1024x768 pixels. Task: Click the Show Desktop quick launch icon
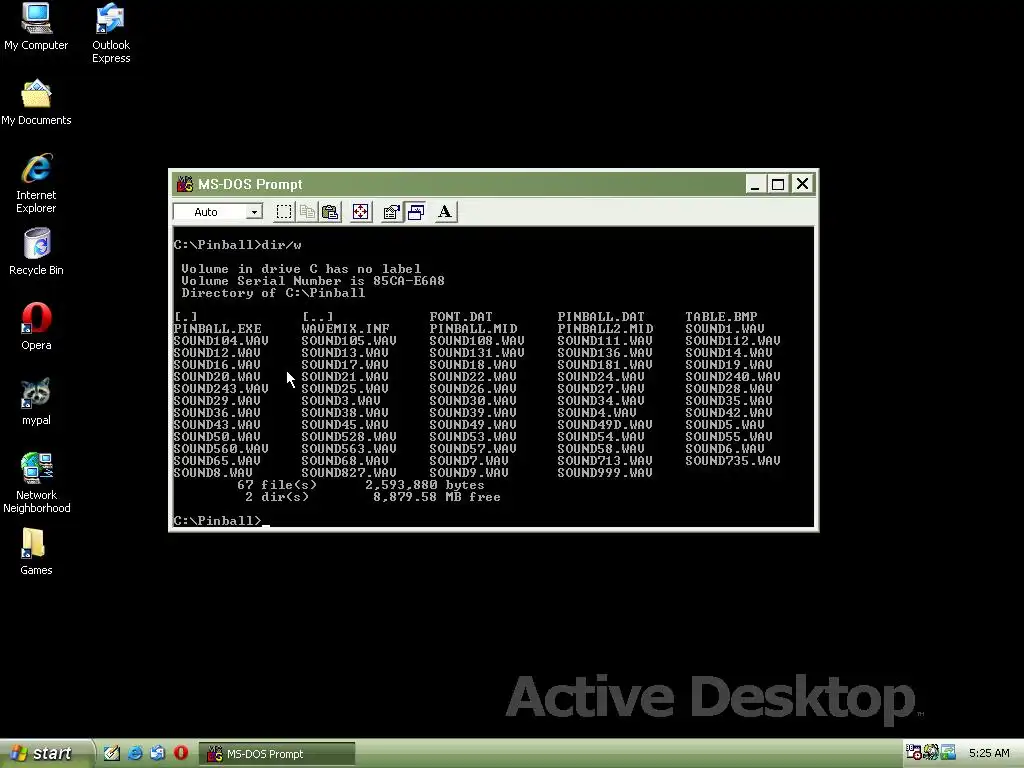112,753
